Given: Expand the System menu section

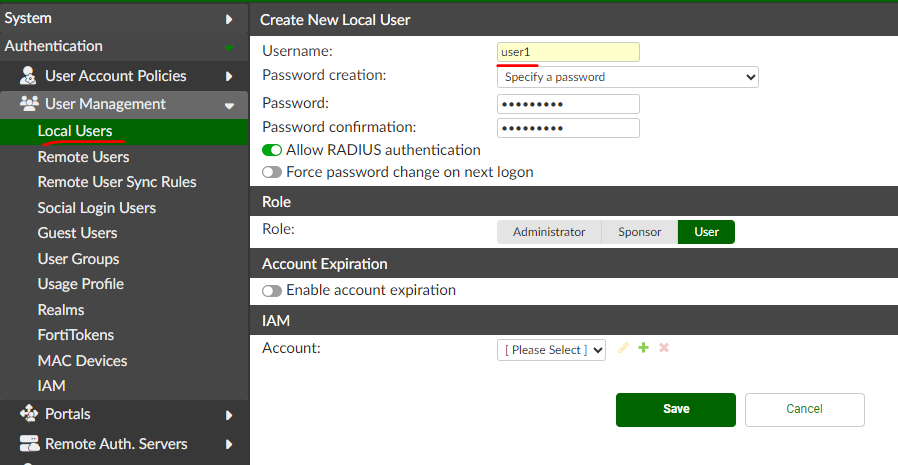Looking at the screenshot, I should pos(229,19).
